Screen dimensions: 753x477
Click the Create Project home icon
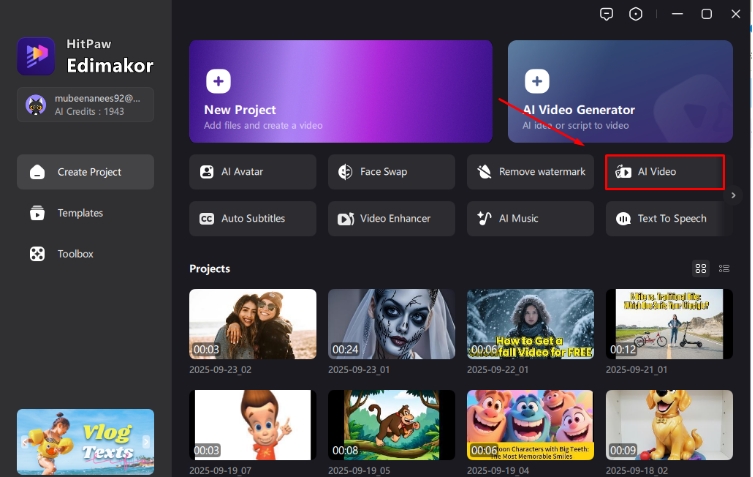coord(37,172)
